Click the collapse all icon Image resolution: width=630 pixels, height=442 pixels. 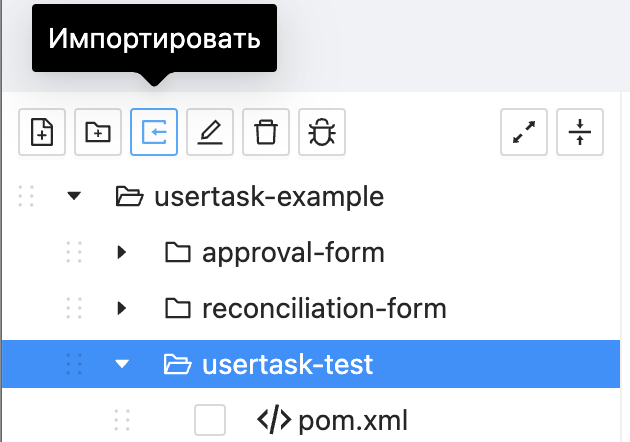580,133
